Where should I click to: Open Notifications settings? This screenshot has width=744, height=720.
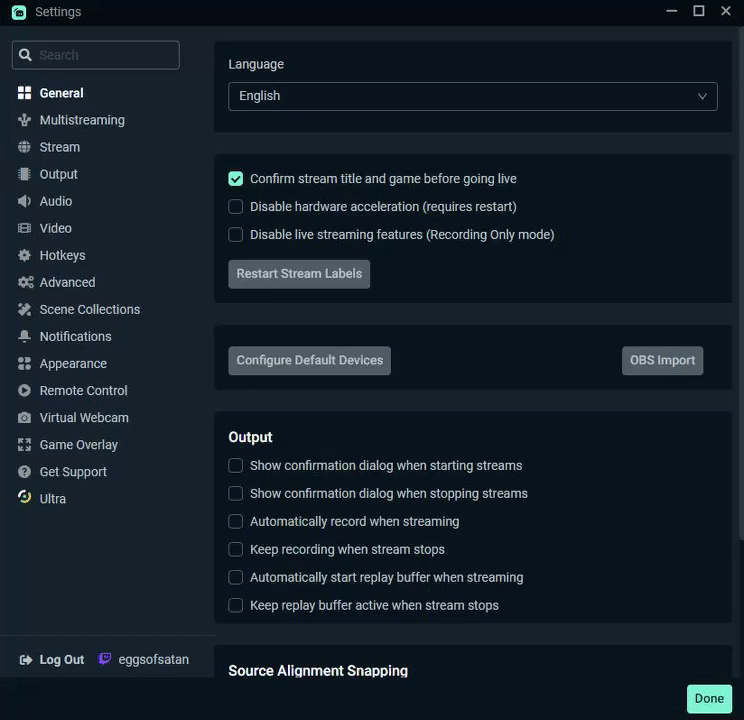tap(75, 337)
